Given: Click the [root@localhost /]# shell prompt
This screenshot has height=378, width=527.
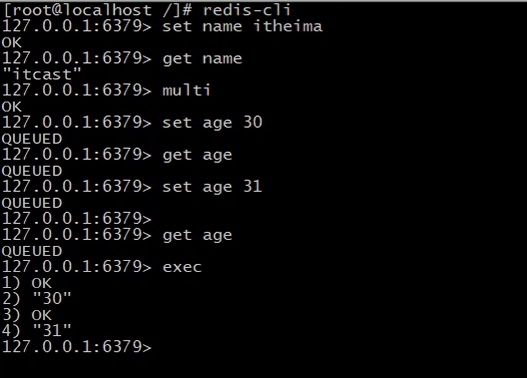Looking at the screenshot, I should 97,10.
